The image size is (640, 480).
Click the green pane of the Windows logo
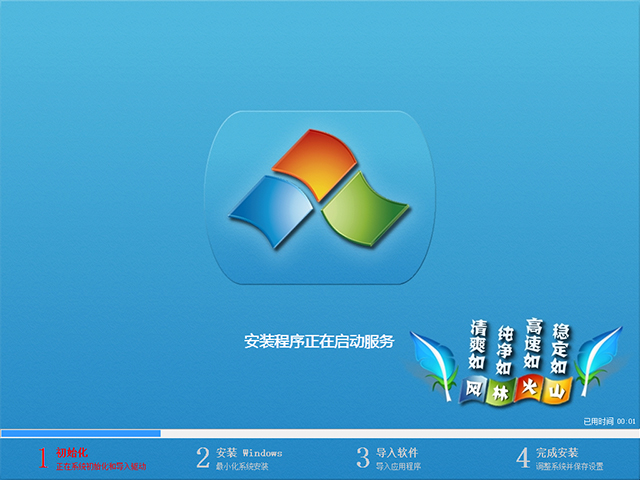click(364, 210)
